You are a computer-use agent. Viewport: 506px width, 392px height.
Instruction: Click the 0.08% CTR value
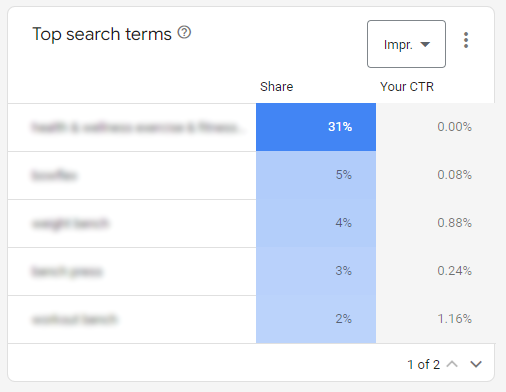454,175
